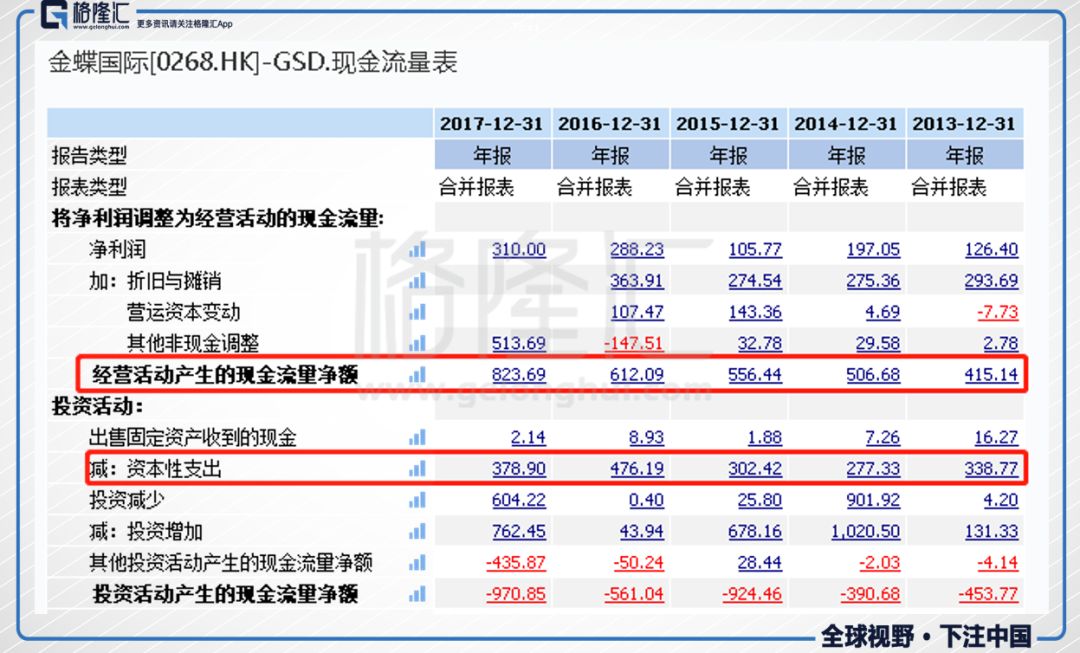
Task: Click depreciation value 293.69
Action: [x=992, y=280]
